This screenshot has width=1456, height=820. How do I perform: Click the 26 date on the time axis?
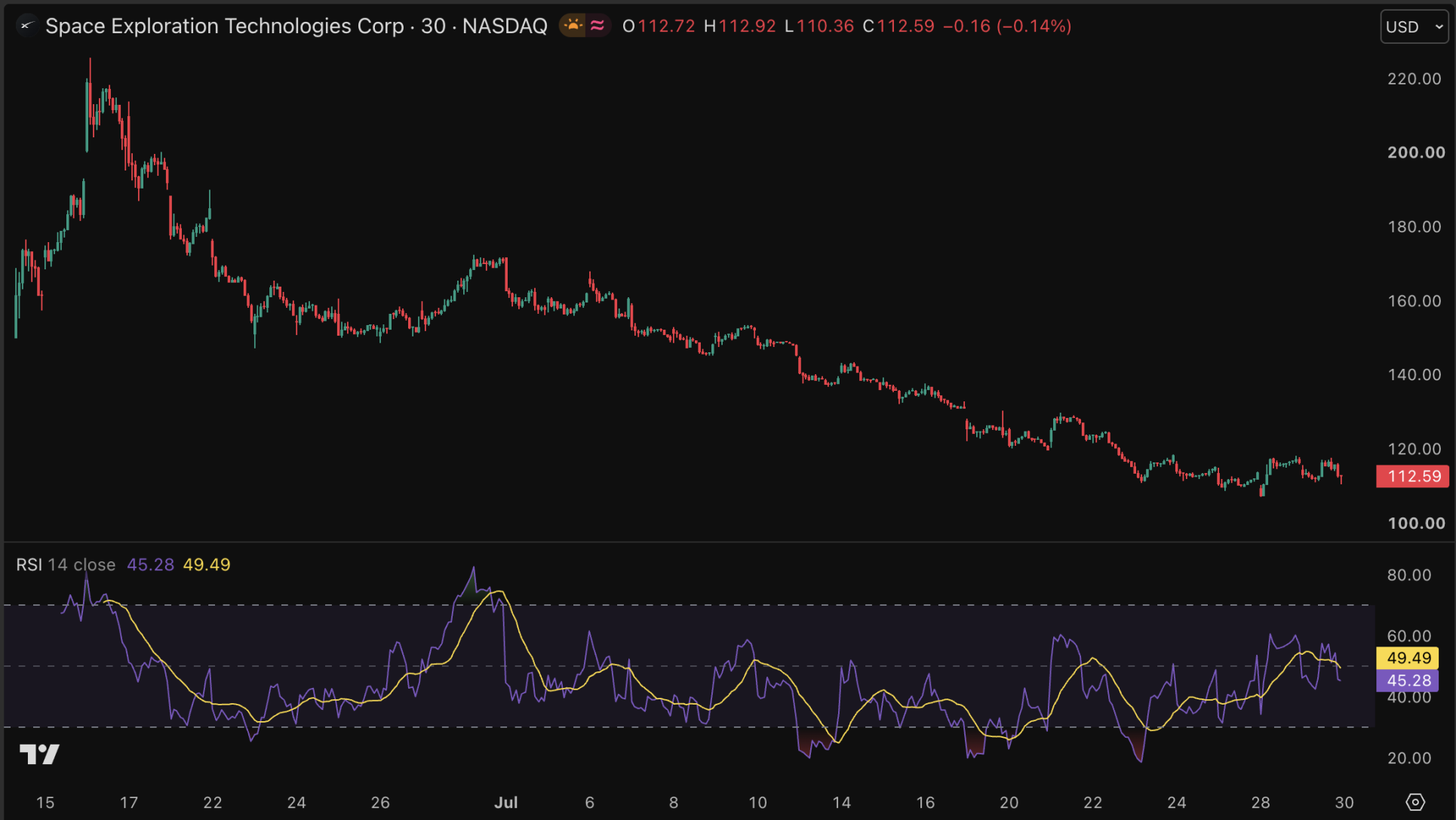(x=380, y=803)
